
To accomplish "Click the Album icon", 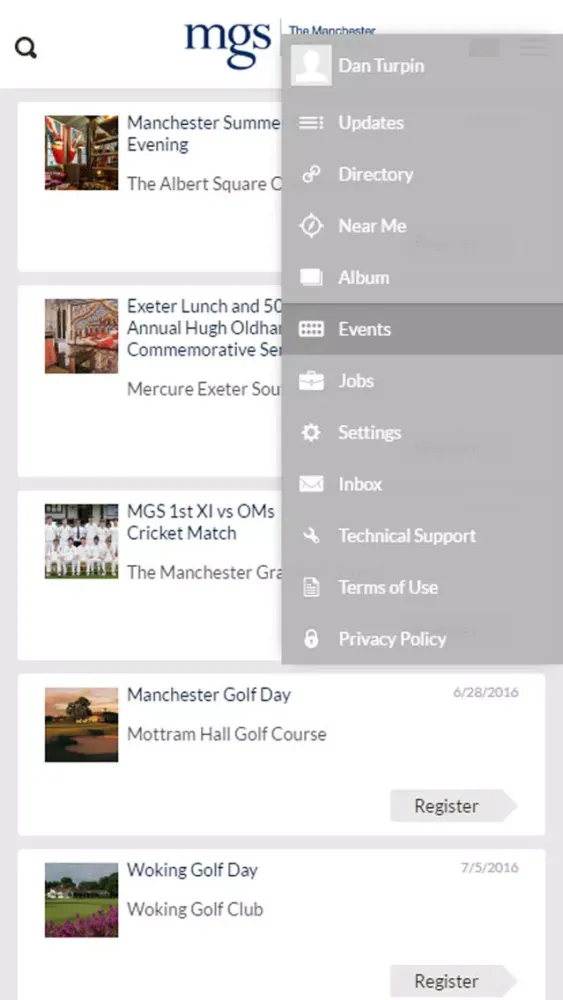I will (311, 277).
